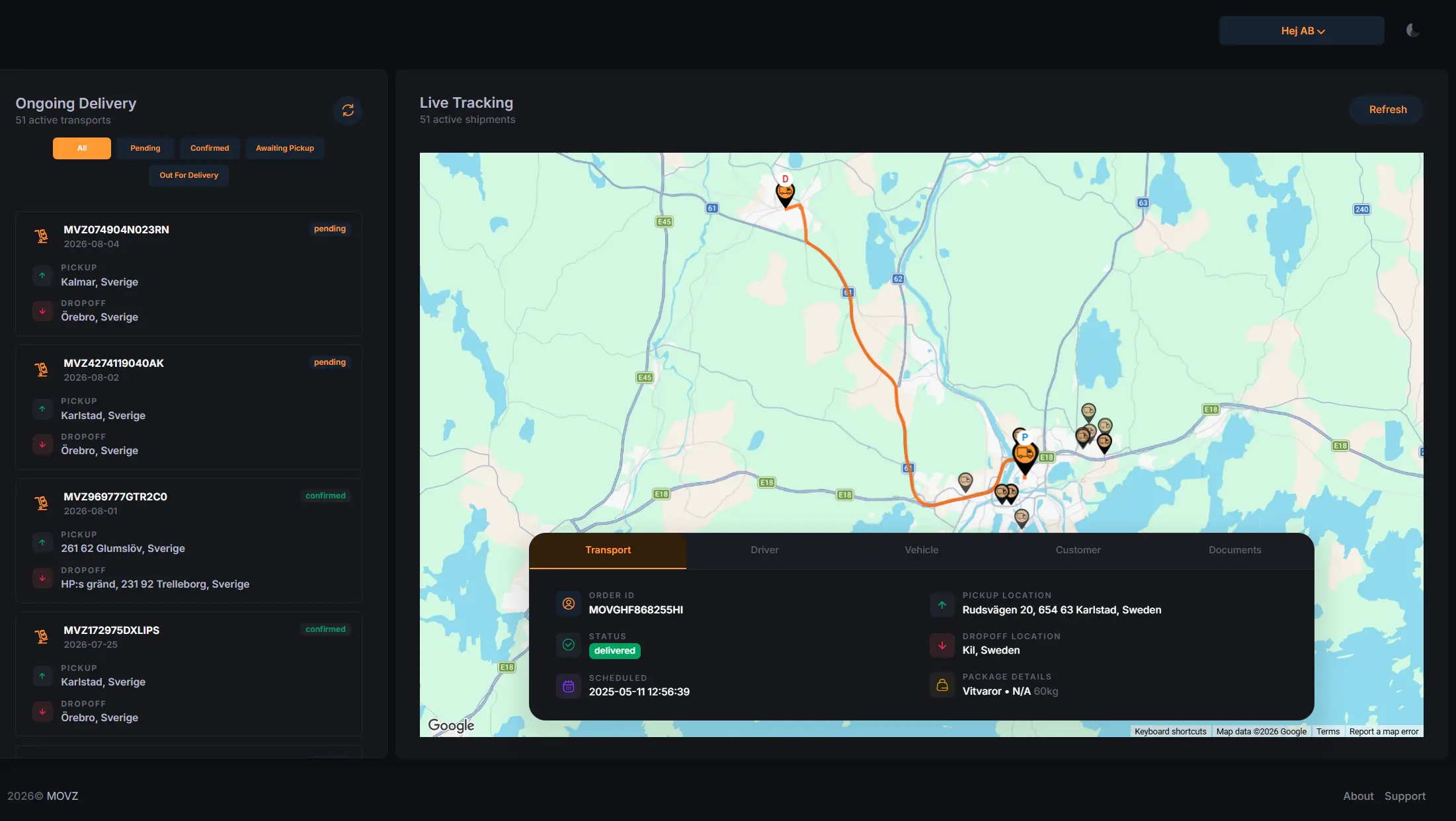Open delivery MVZ4274119040AK

188,407
